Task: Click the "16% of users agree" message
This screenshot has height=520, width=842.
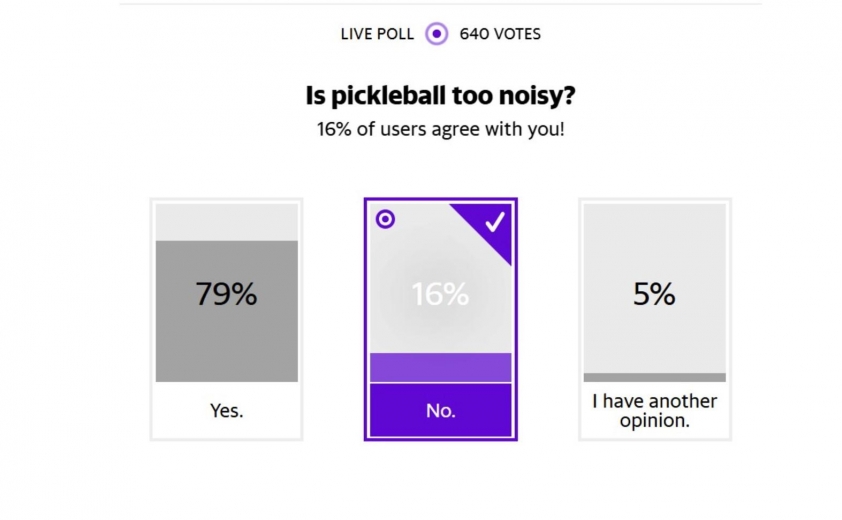Action: click(440, 130)
